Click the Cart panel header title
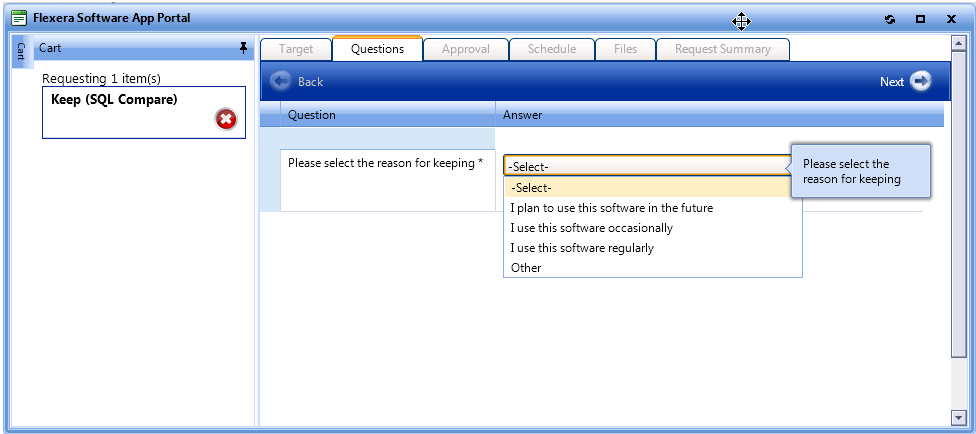 click(50, 47)
